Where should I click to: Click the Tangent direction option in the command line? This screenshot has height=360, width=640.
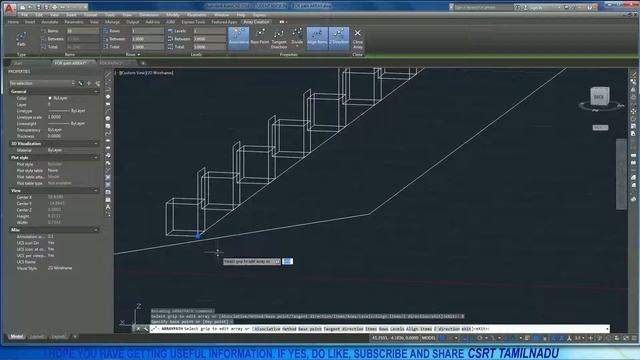pyautogui.click(x=343, y=329)
